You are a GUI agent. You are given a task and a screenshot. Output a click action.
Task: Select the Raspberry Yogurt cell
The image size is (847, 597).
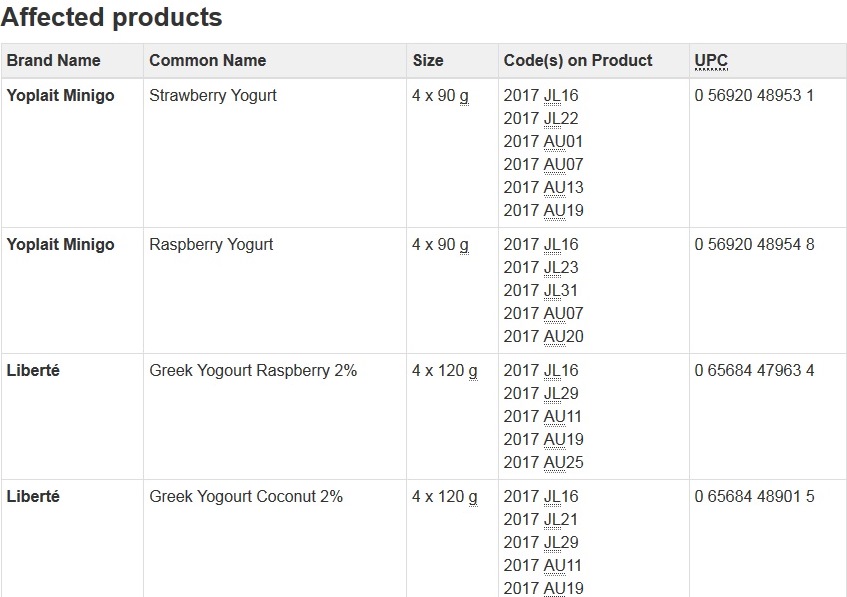coord(211,245)
